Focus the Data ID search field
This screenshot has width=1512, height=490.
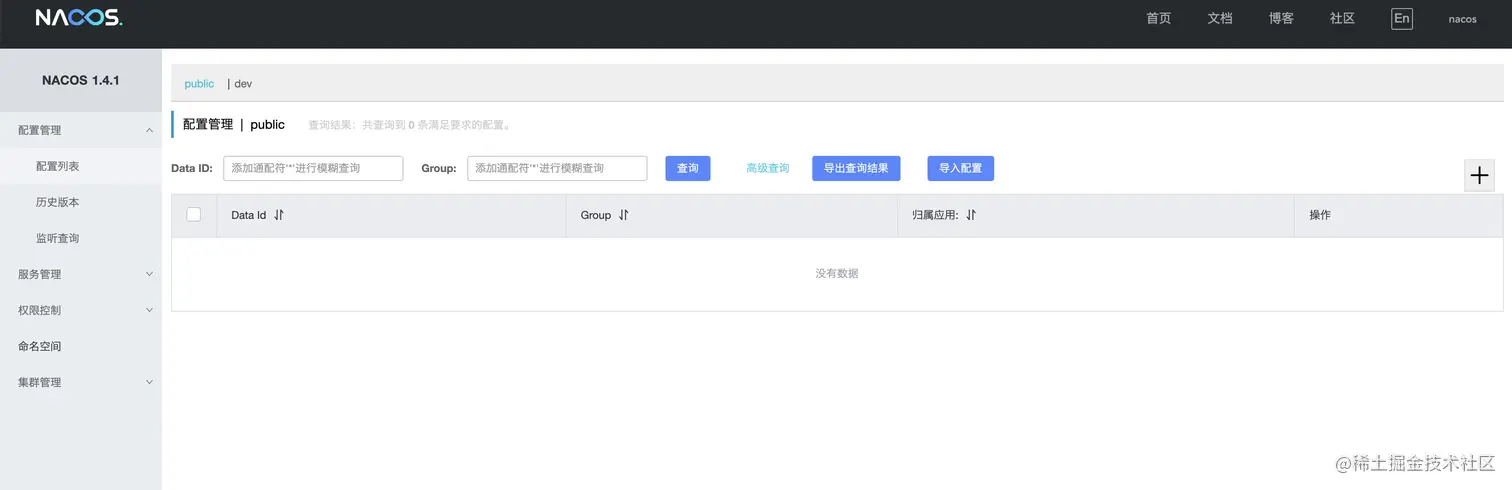coord(313,168)
